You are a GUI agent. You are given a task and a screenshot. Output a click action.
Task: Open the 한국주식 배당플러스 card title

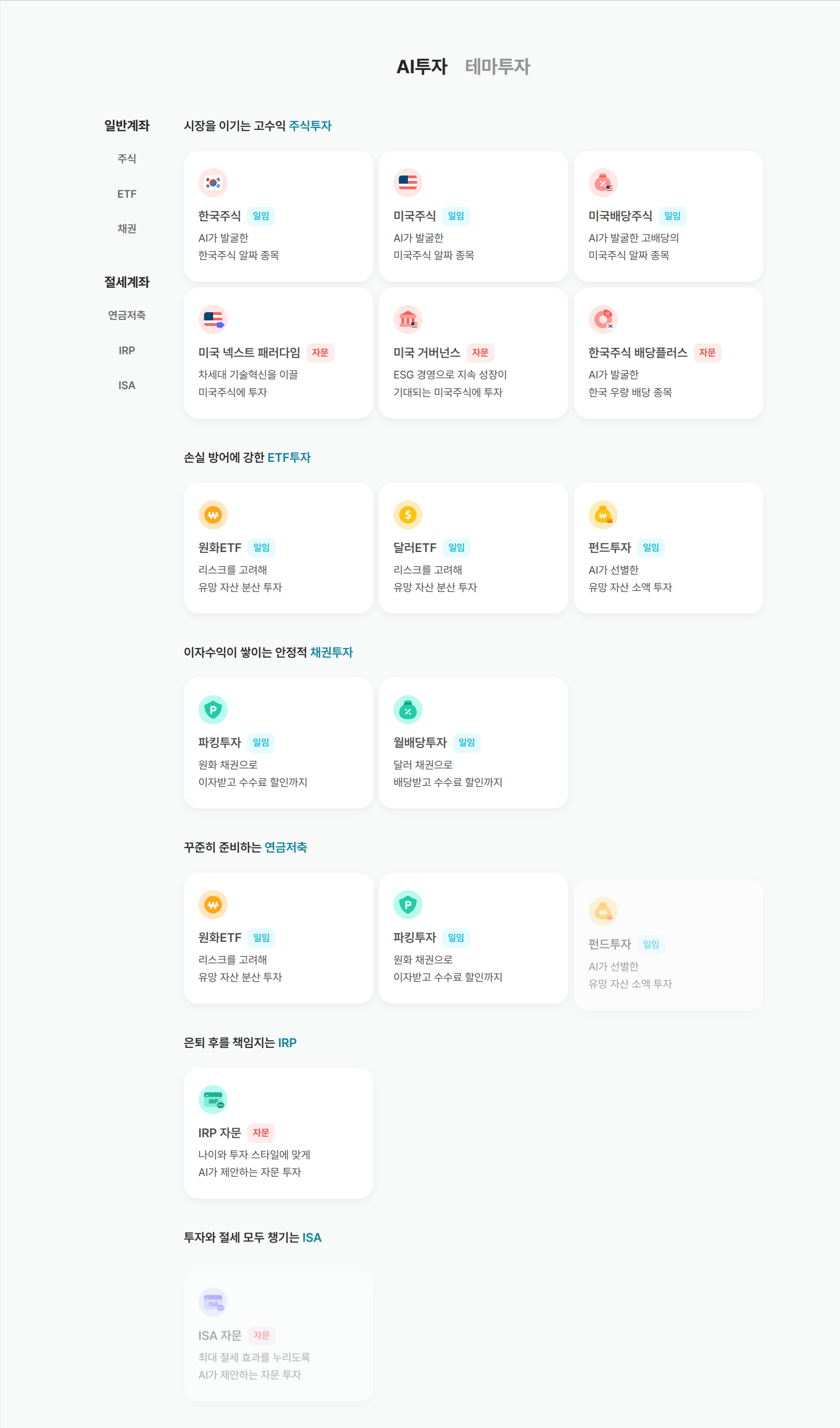pos(637,353)
